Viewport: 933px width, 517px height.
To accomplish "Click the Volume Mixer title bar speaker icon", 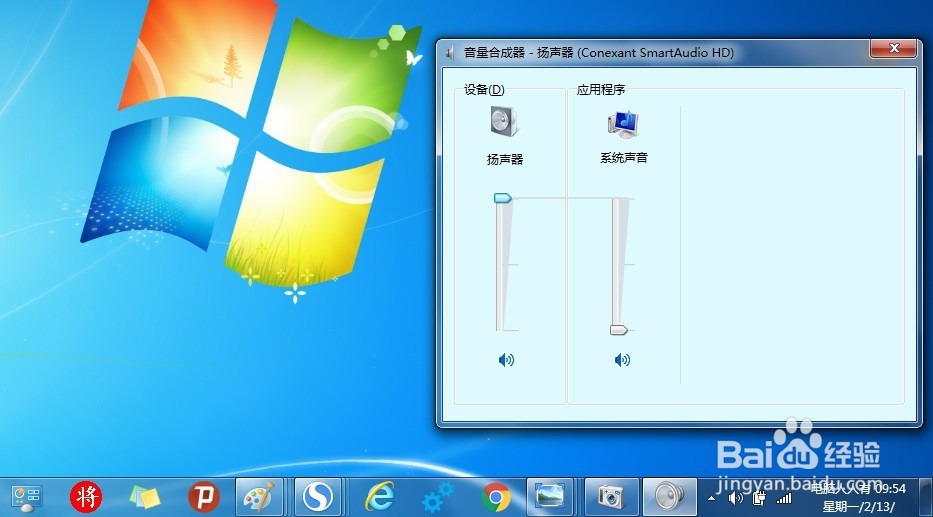I will point(450,52).
